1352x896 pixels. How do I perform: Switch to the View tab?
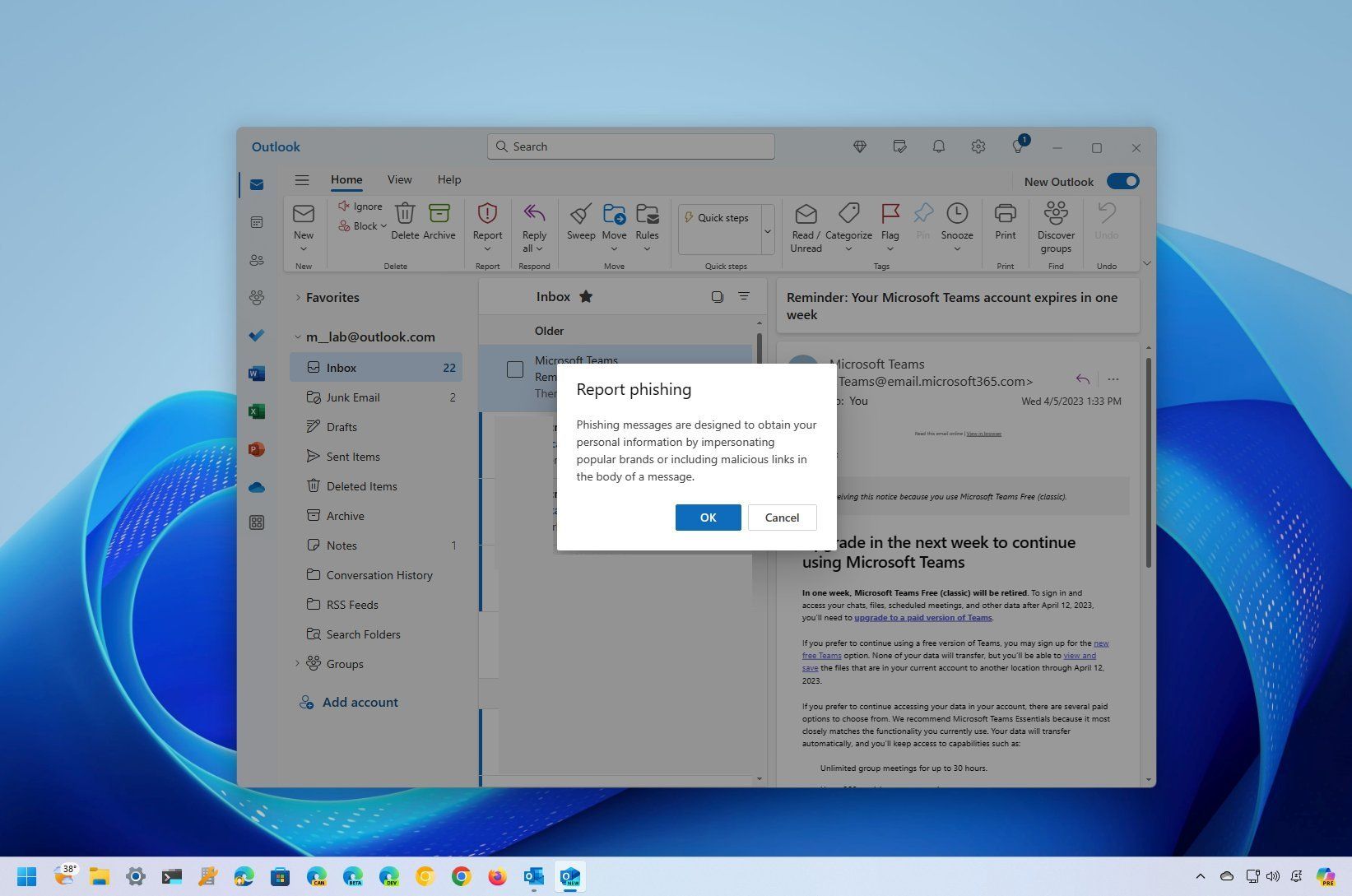click(x=399, y=179)
